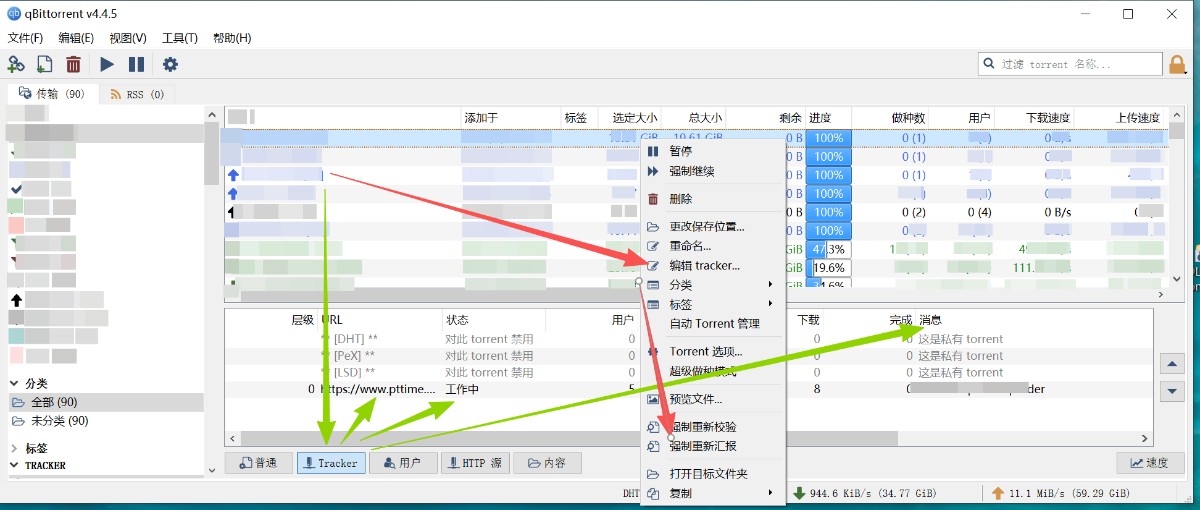
Task: Select 更改保存位置... from context menu
Action: [712, 227]
